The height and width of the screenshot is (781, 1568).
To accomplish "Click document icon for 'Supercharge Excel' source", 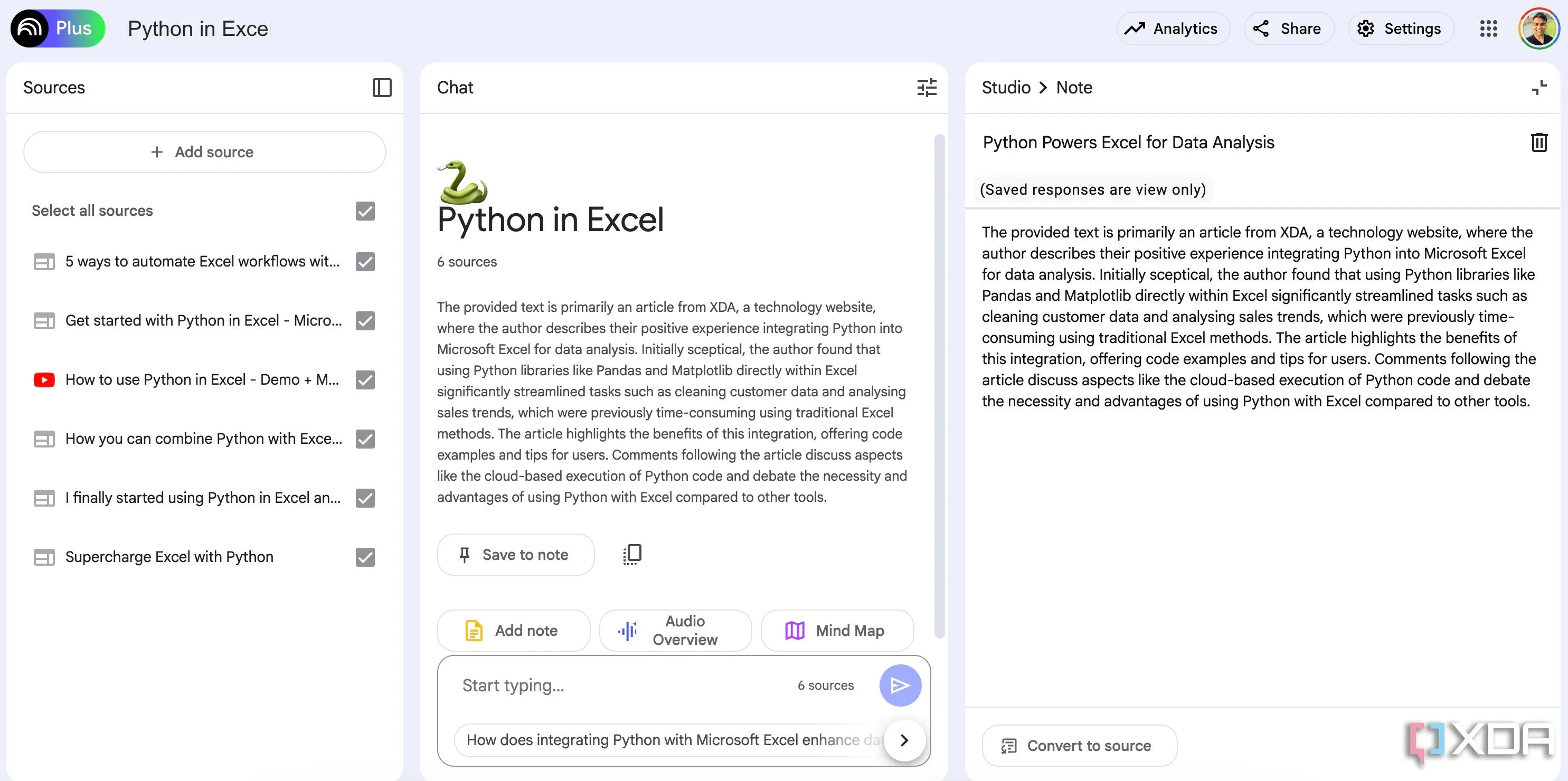I will 44,557.
